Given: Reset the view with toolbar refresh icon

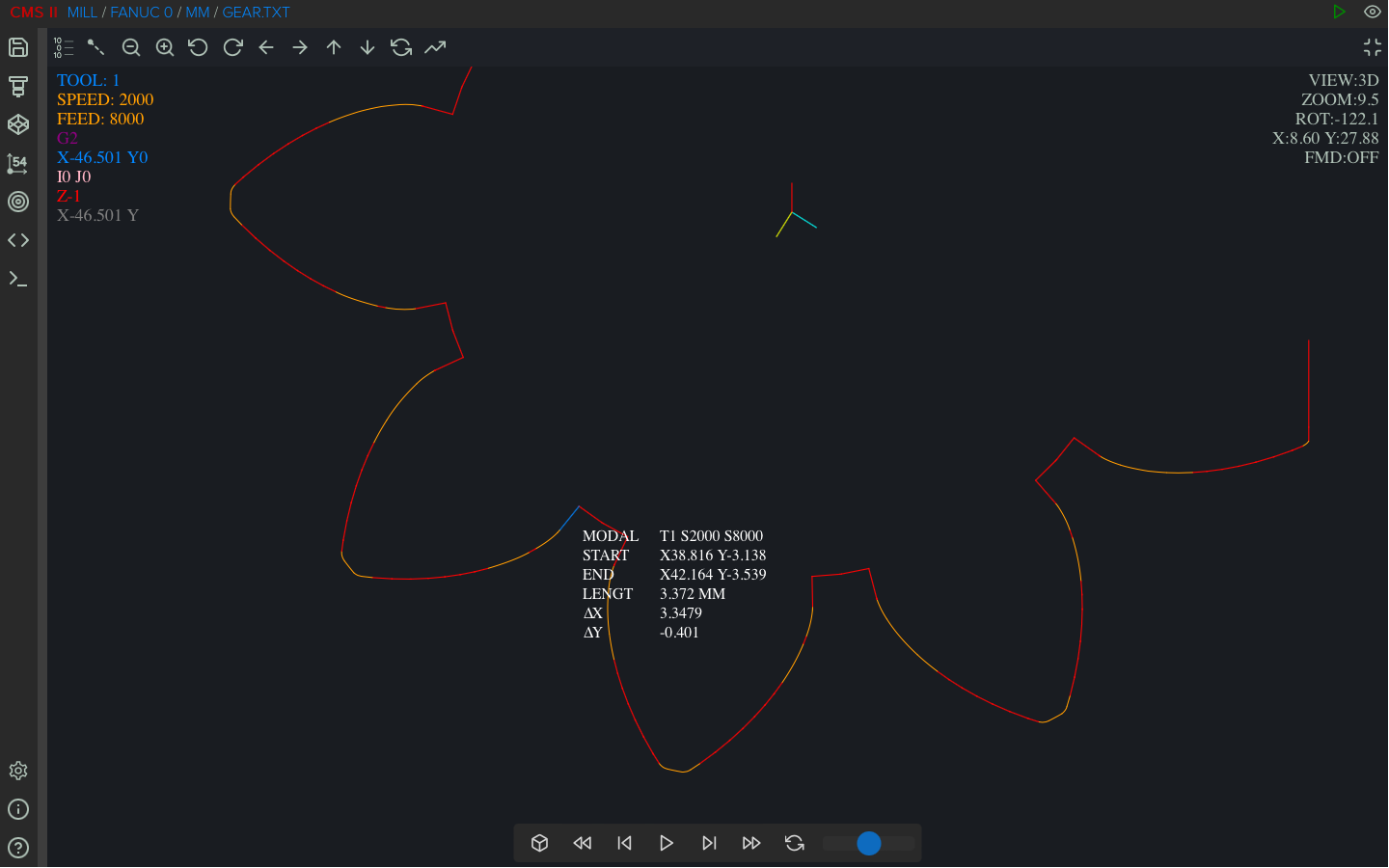Looking at the screenshot, I should [x=401, y=47].
